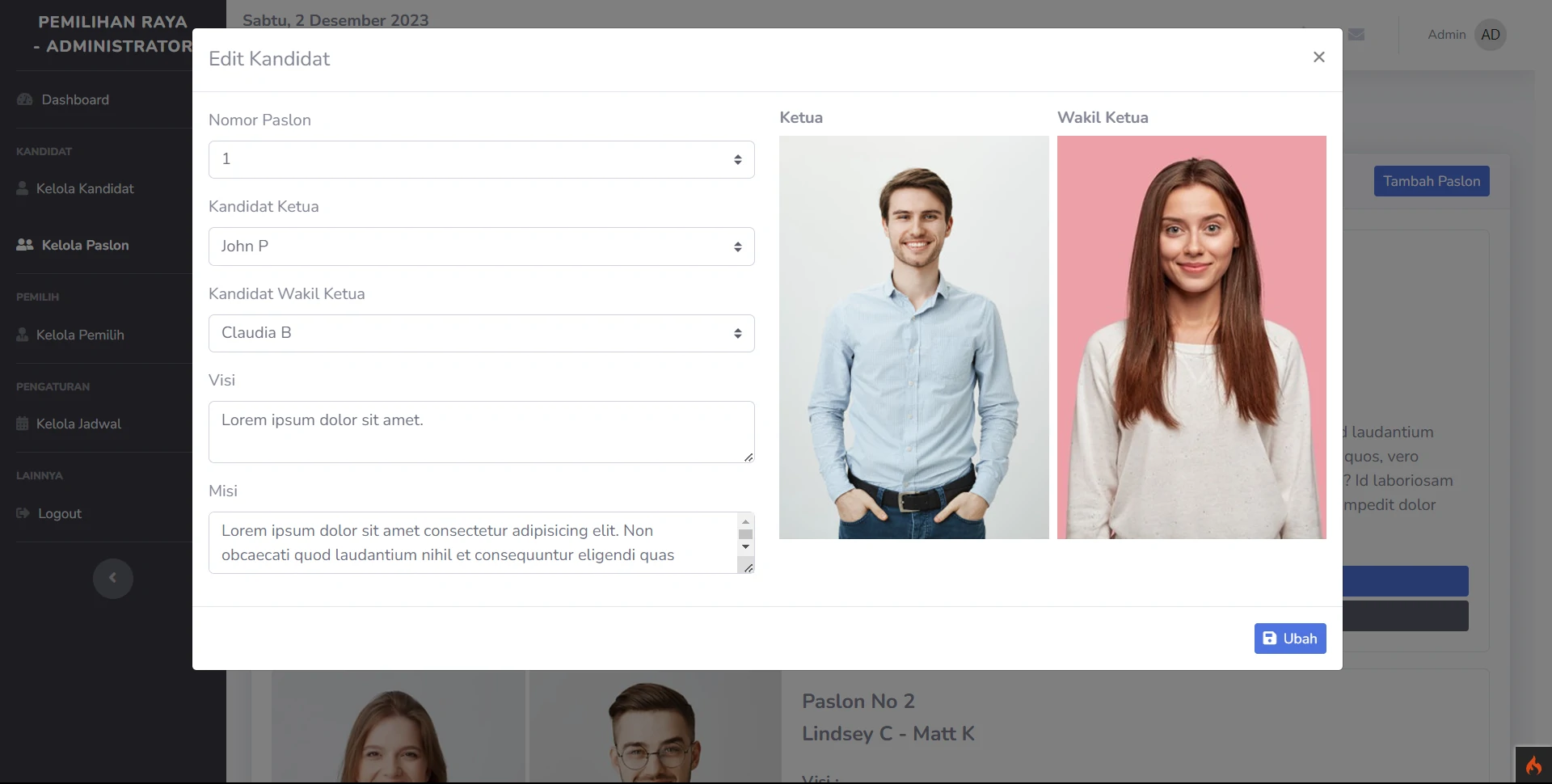Screen dimensions: 1552x784
Task: Click the Ketua candidate photo
Action: pyautogui.click(x=913, y=336)
